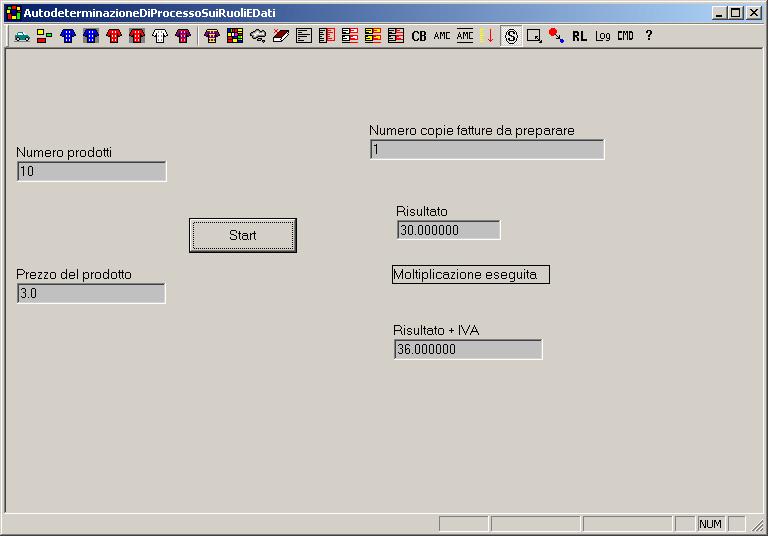
Task: Click the window with arrow icon
Action: (x=534, y=36)
